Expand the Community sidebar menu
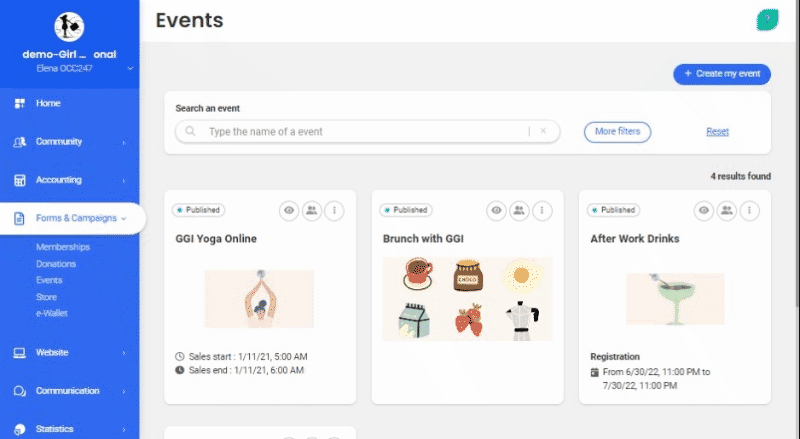 69,142
